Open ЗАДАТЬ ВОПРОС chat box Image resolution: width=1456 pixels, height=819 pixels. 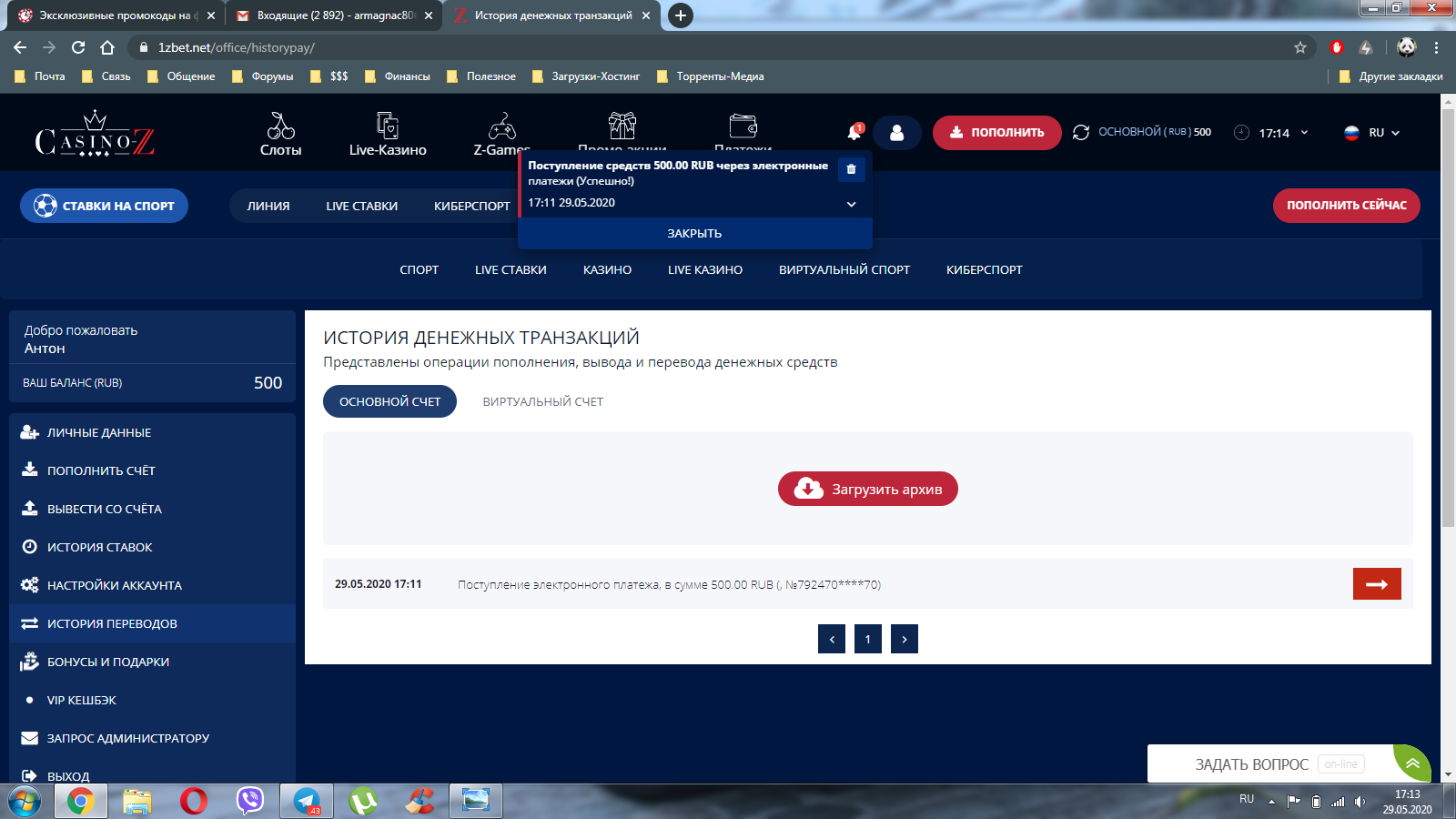[1270, 764]
